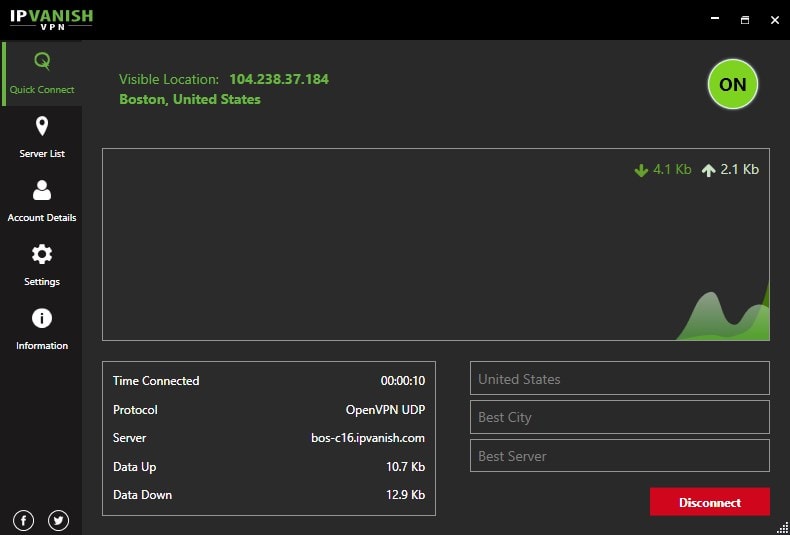Visit the IPVanish Facebook page icon

pos(24,520)
